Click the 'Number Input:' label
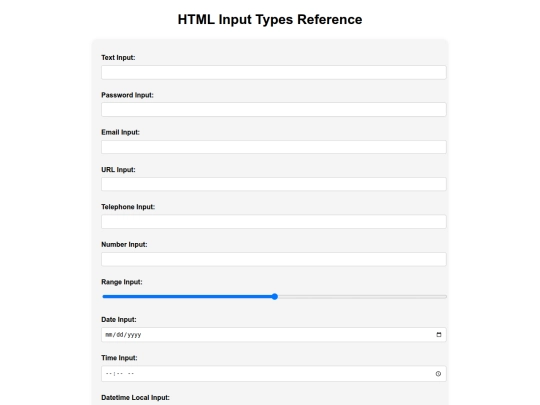Image resolution: width=540 pixels, height=405 pixels. [x=124, y=244]
